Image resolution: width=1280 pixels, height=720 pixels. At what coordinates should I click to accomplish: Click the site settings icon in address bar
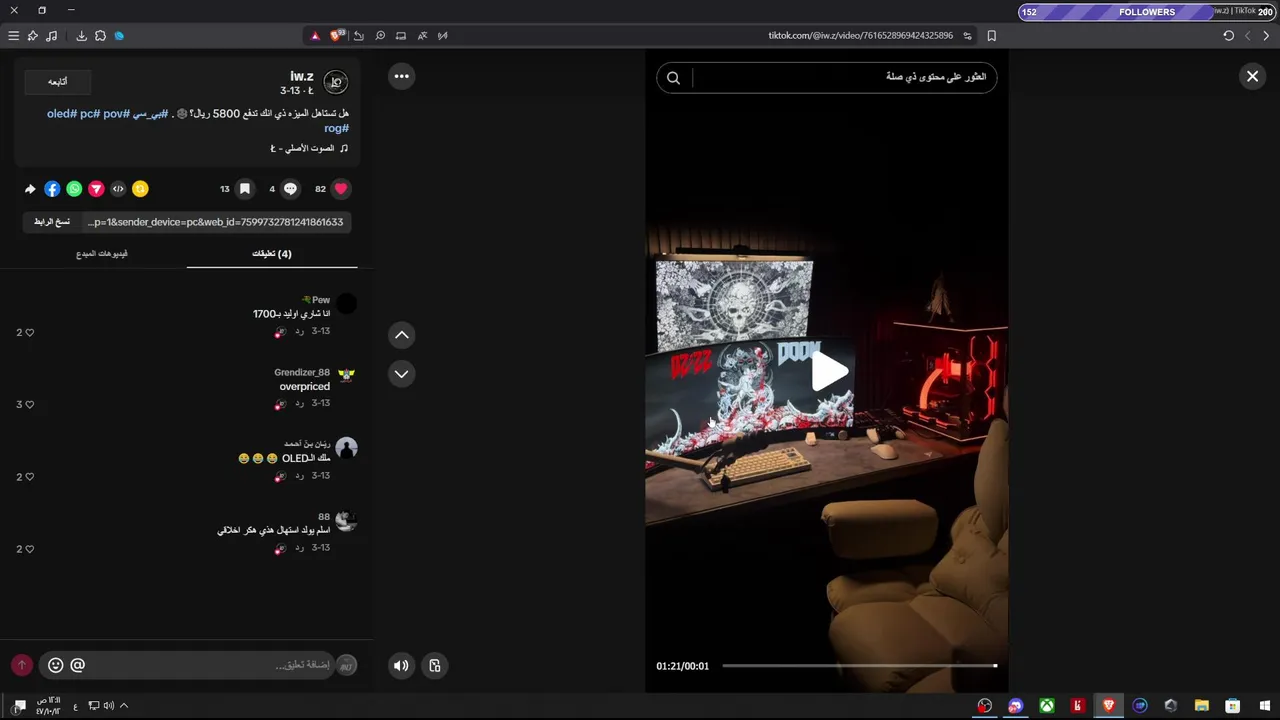click(x=967, y=35)
